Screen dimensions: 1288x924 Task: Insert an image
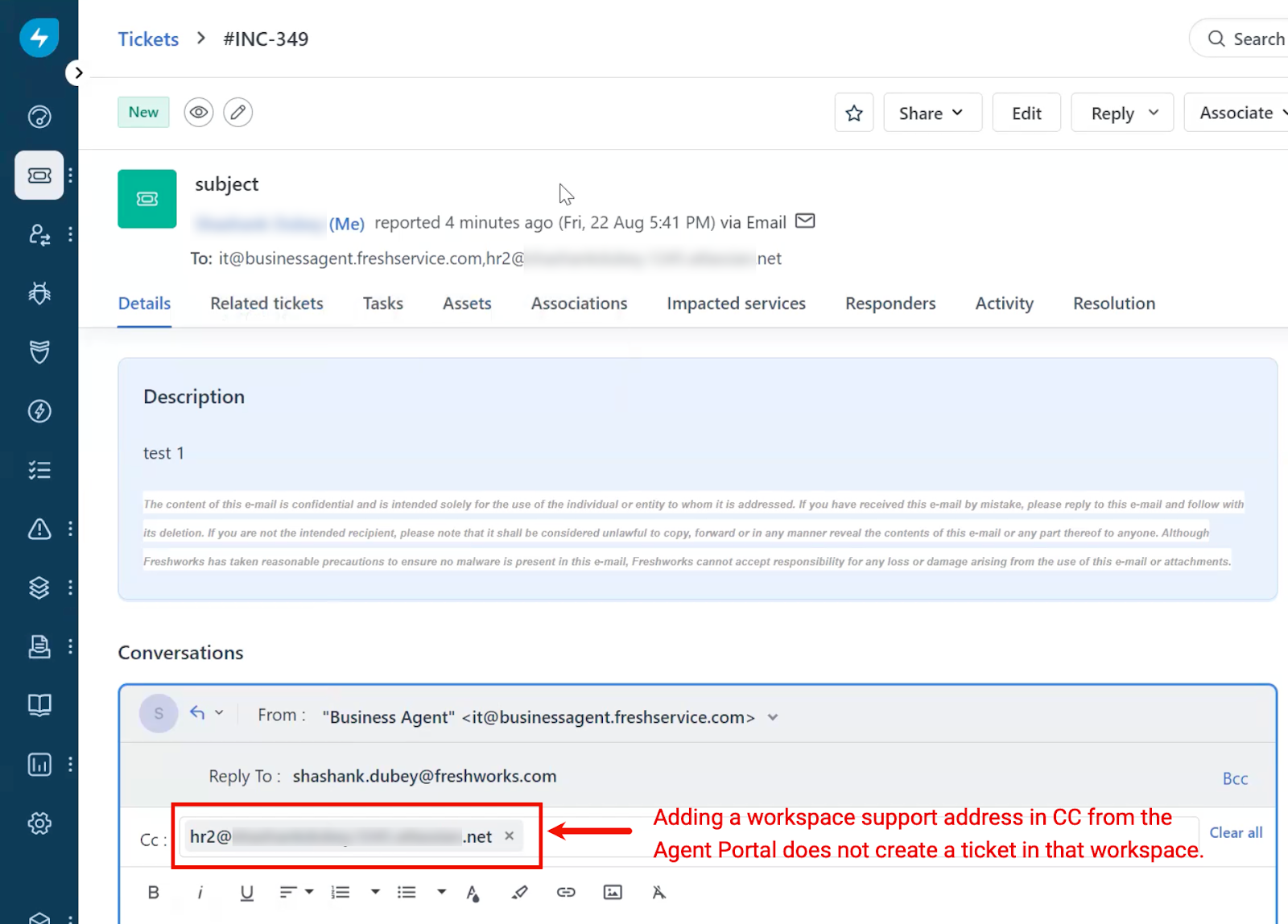[613, 892]
